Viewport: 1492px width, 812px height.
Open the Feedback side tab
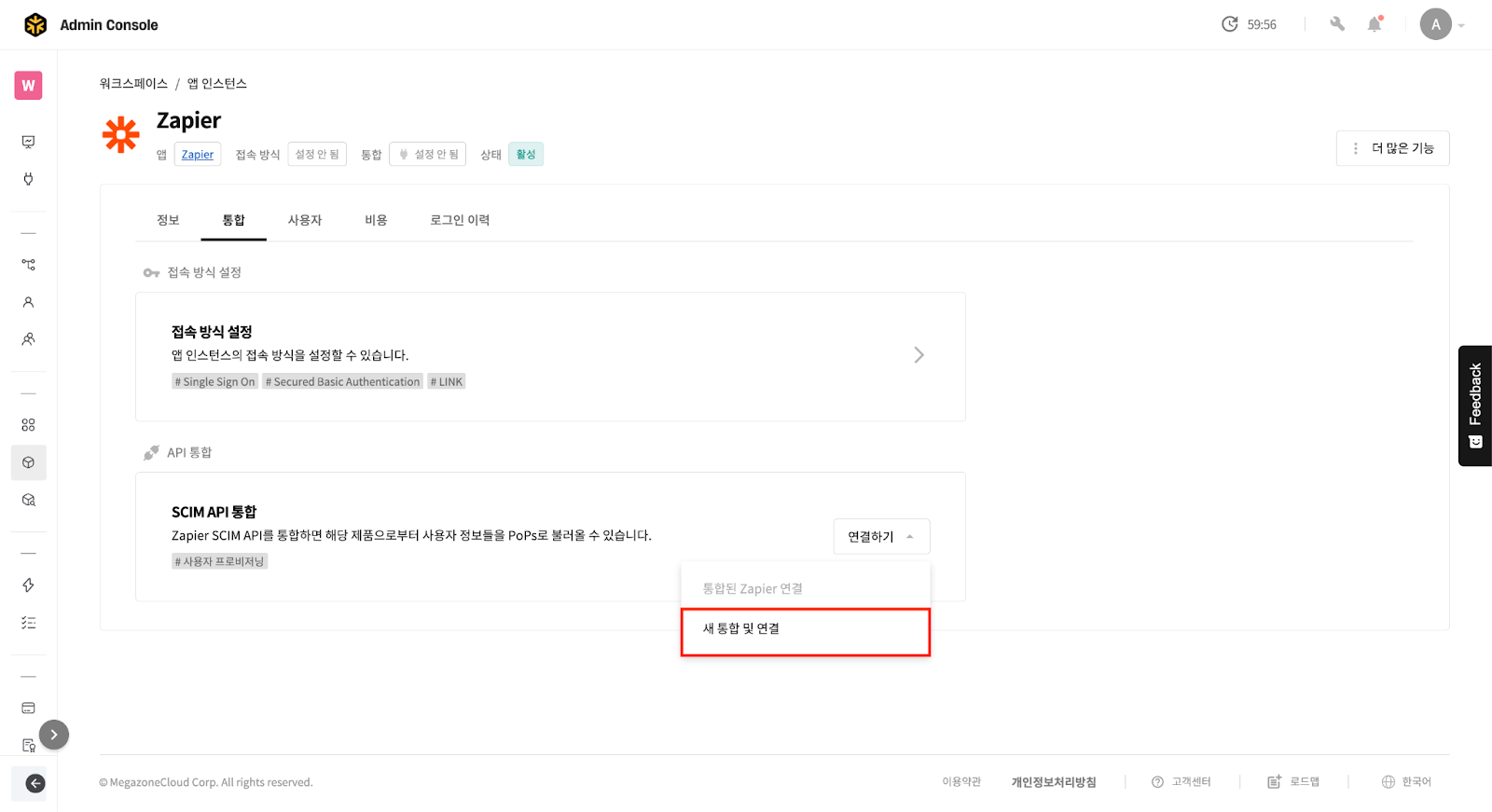pos(1474,406)
